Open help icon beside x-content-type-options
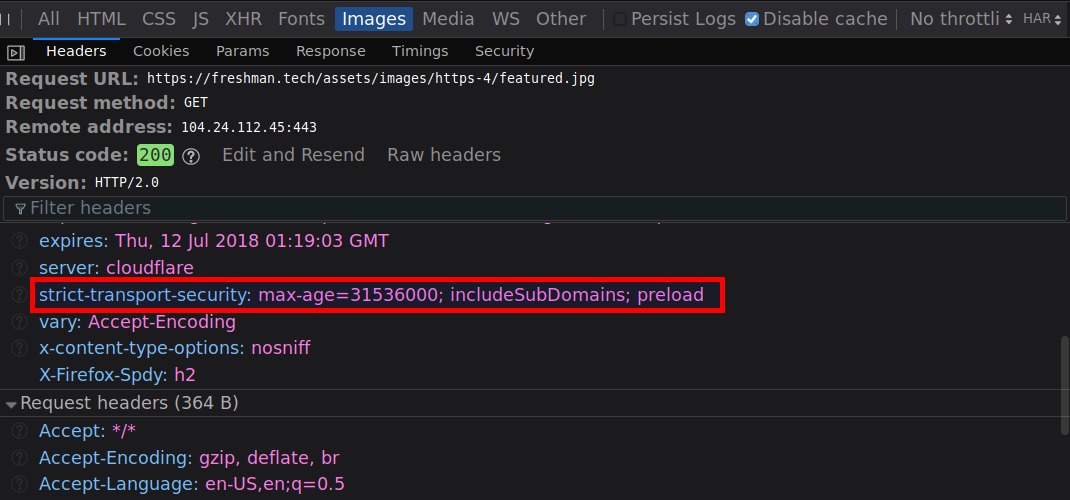This screenshot has width=1070, height=500. (x=19, y=349)
